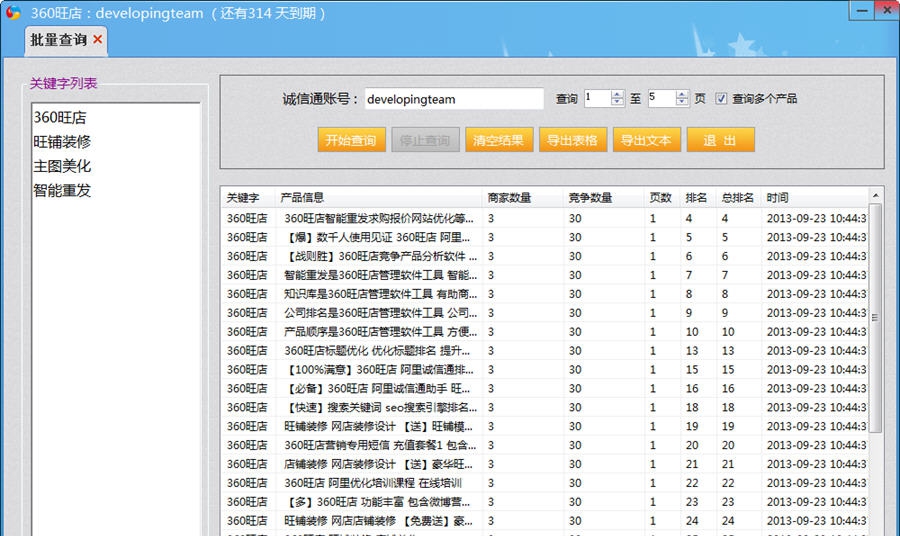Toggle the 查询多个产品 checkbox
The image size is (900, 536).
coord(721,99)
